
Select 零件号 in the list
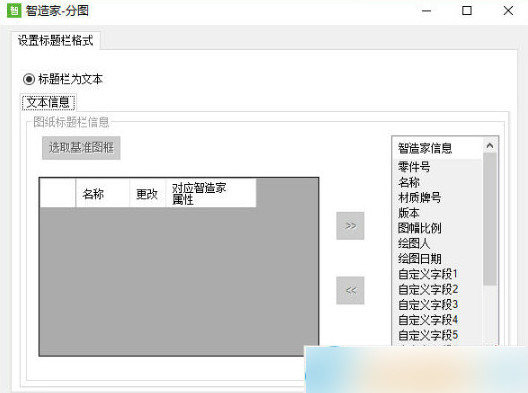[x=414, y=167]
